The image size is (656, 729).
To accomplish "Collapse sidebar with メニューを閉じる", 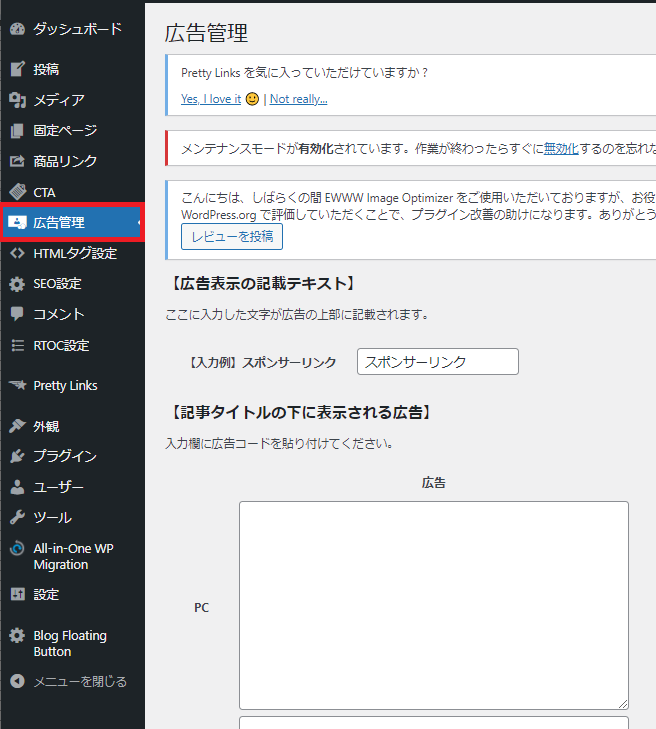I will pos(73,682).
